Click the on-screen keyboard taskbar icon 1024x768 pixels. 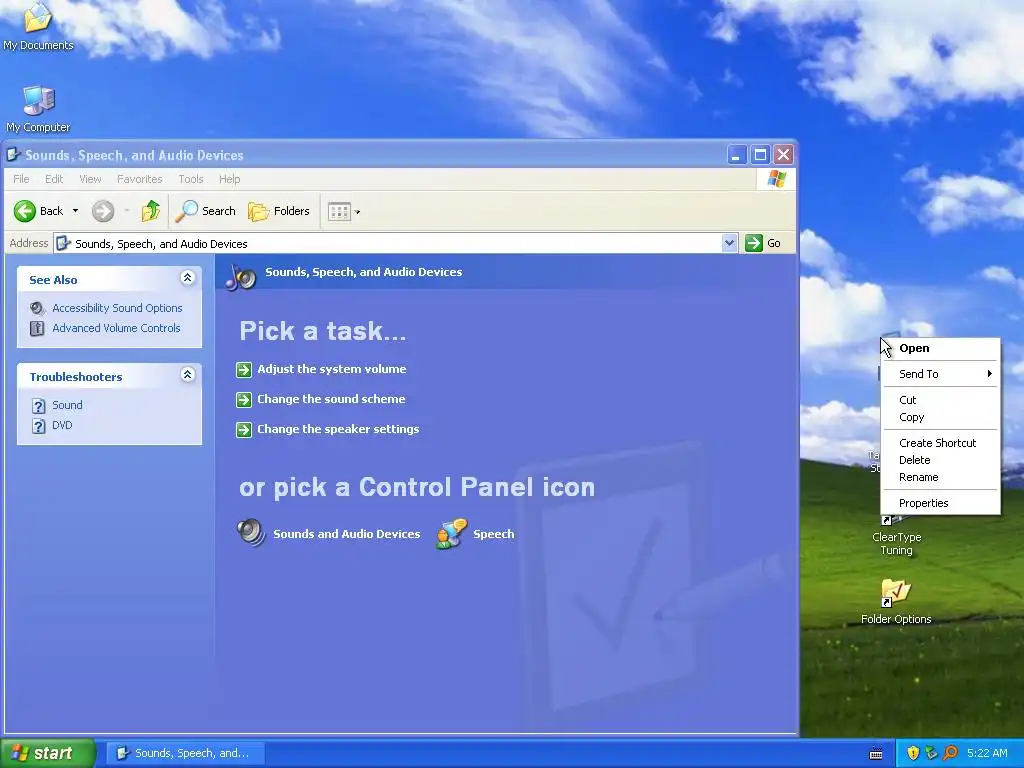click(876, 754)
